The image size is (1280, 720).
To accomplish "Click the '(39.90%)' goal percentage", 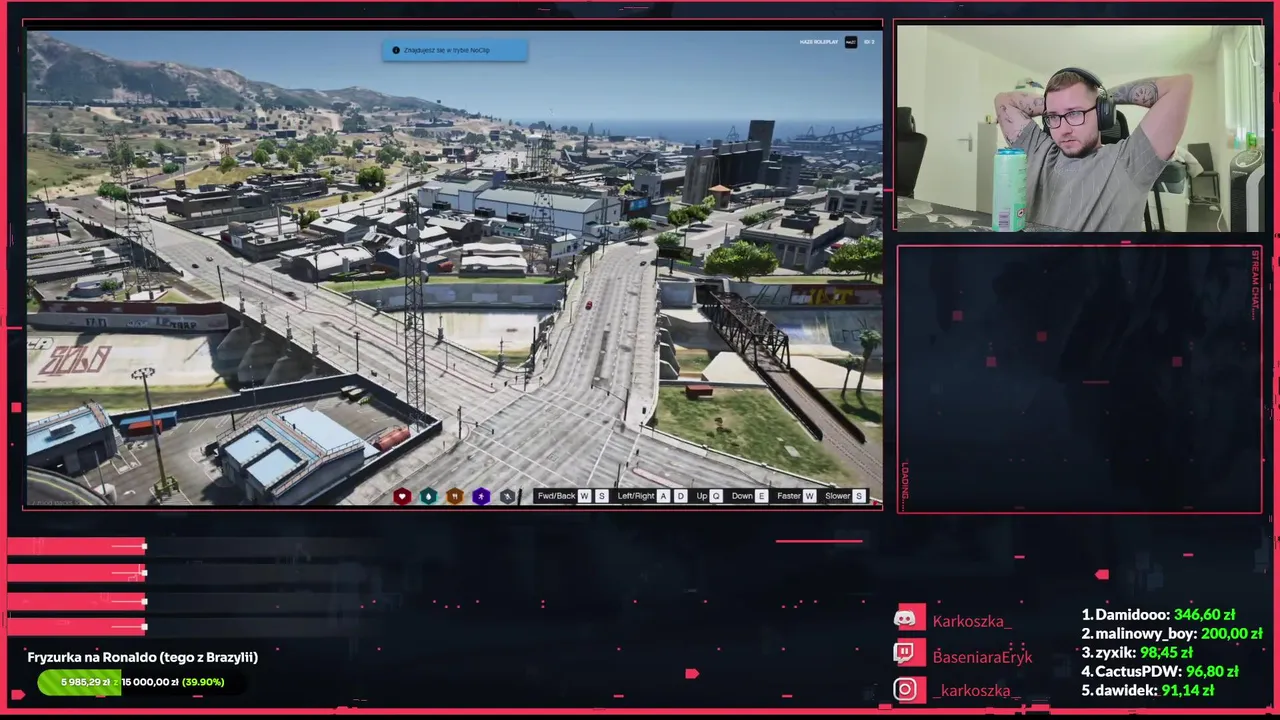I will [x=204, y=682].
